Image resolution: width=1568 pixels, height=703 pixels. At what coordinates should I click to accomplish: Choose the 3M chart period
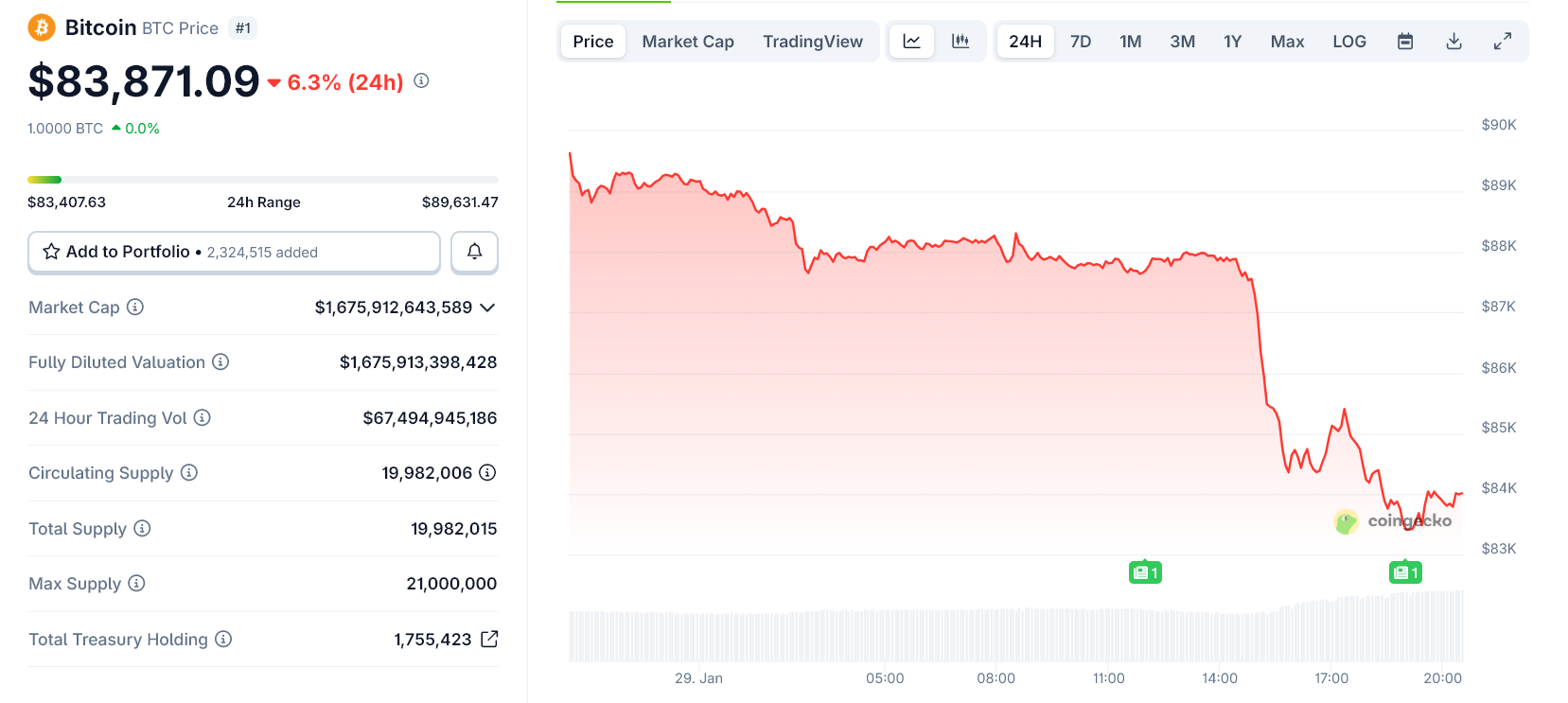pyautogui.click(x=1182, y=41)
